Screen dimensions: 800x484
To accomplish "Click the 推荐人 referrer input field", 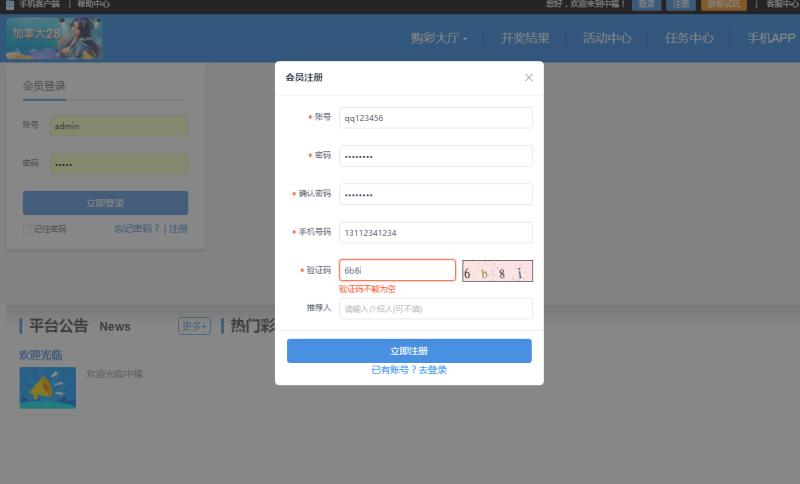I will [x=436, y=309].
